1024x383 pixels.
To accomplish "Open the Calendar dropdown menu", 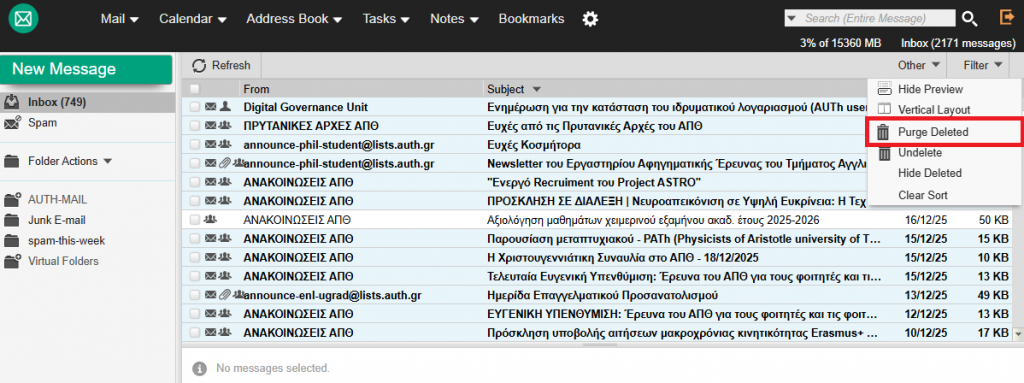I will pos(193,19).
